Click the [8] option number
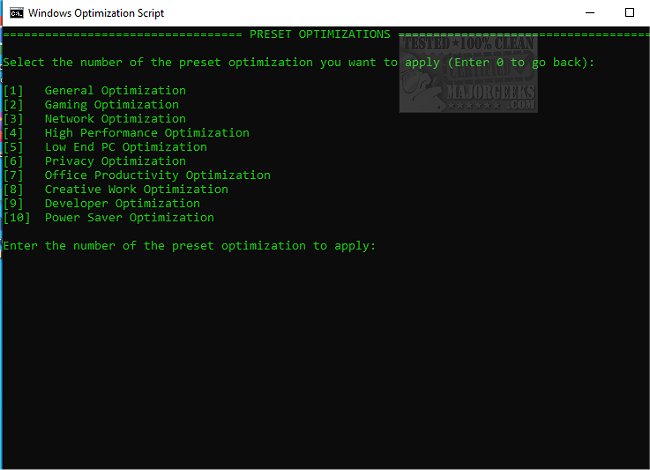The width and height of the screenshot is (650, 470). point(13,189)
